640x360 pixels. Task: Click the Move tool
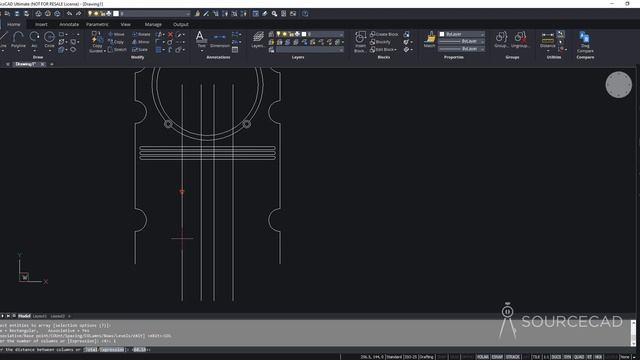(x=116, y=34)
